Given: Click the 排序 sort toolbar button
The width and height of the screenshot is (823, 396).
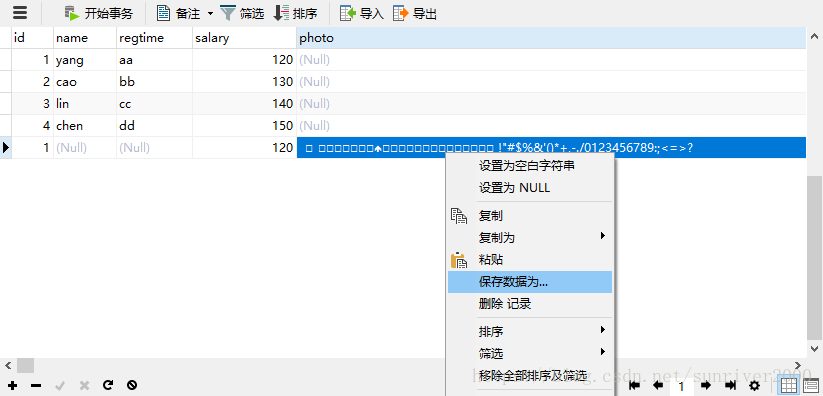Looking at the screenshot, I should tap(296, 13).
